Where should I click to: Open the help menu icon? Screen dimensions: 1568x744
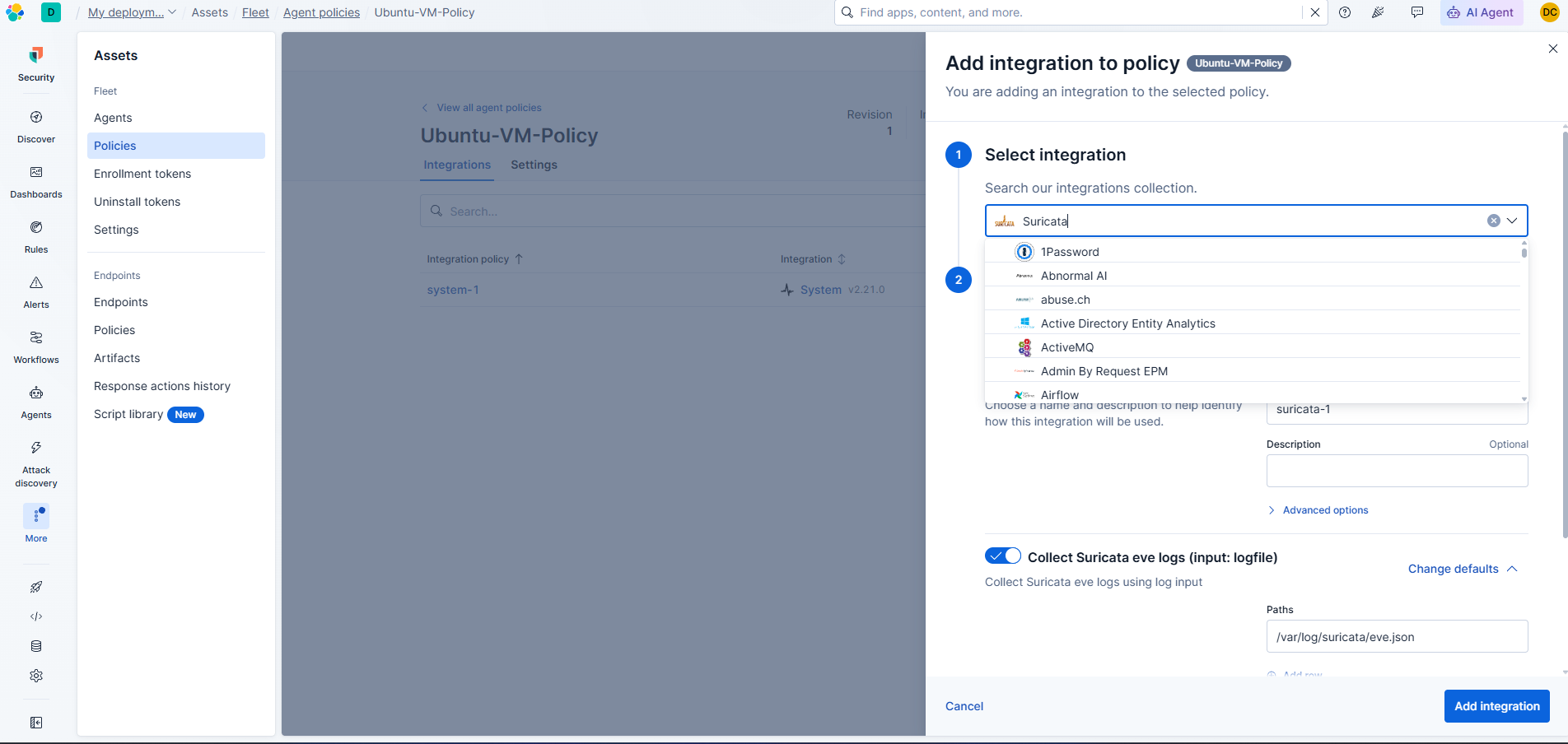[1345, 12]
